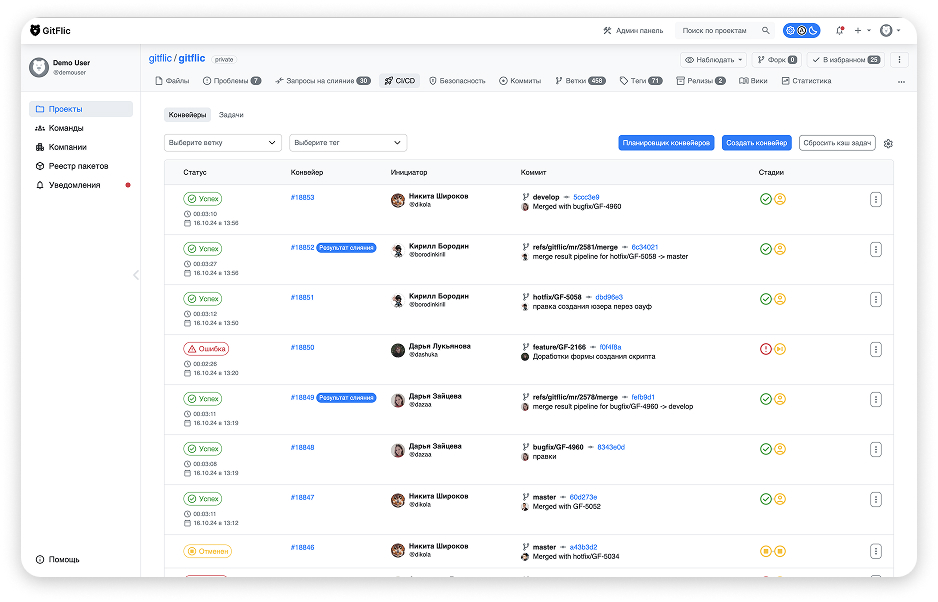Expand more tabs ellipsis after Статистика
The height and width of the screenshot is (602, 938).
pos(902,81)
